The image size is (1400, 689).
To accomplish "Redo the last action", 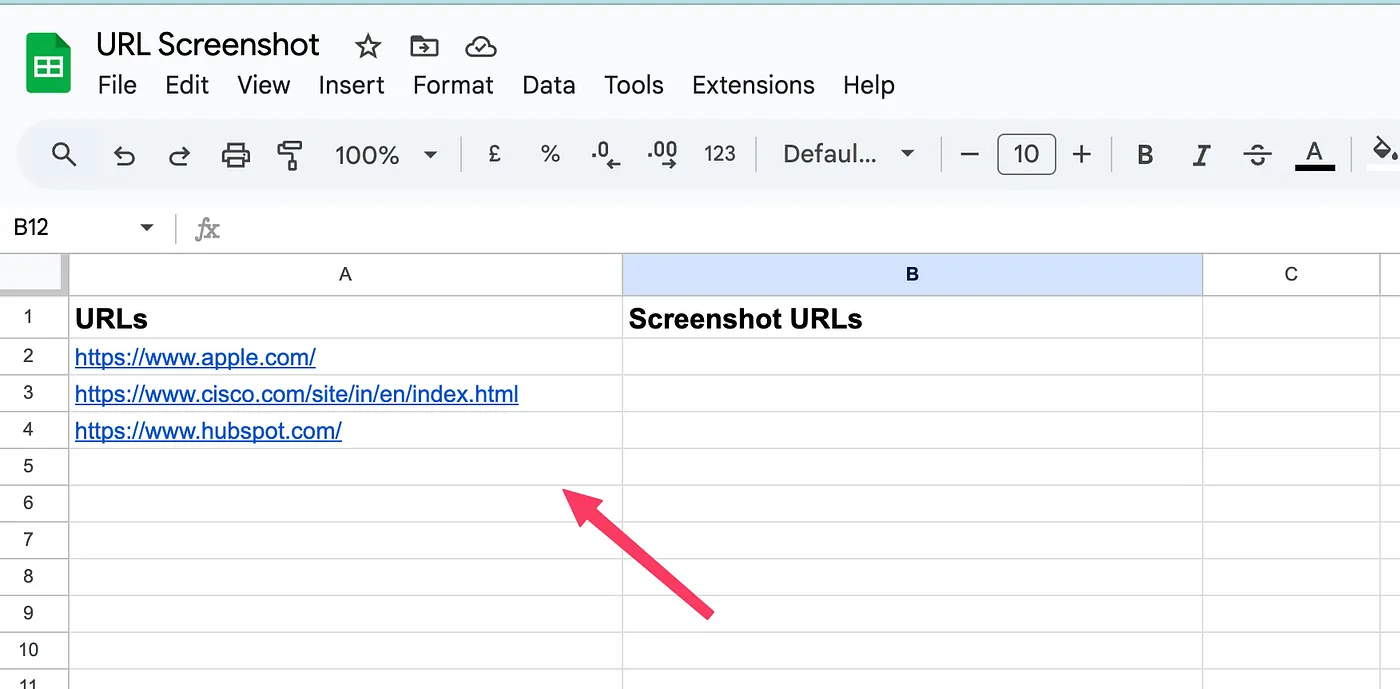I will coord(179,154).
